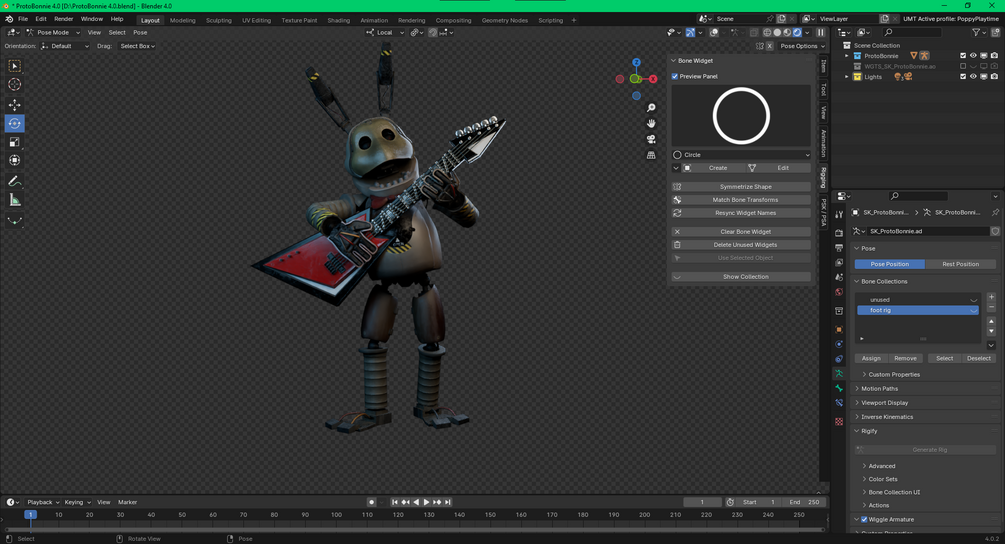This screenshot has height=544, width=1005.
Task: Expand the Viewport Display panel
Action: click(x=884, y=402)
